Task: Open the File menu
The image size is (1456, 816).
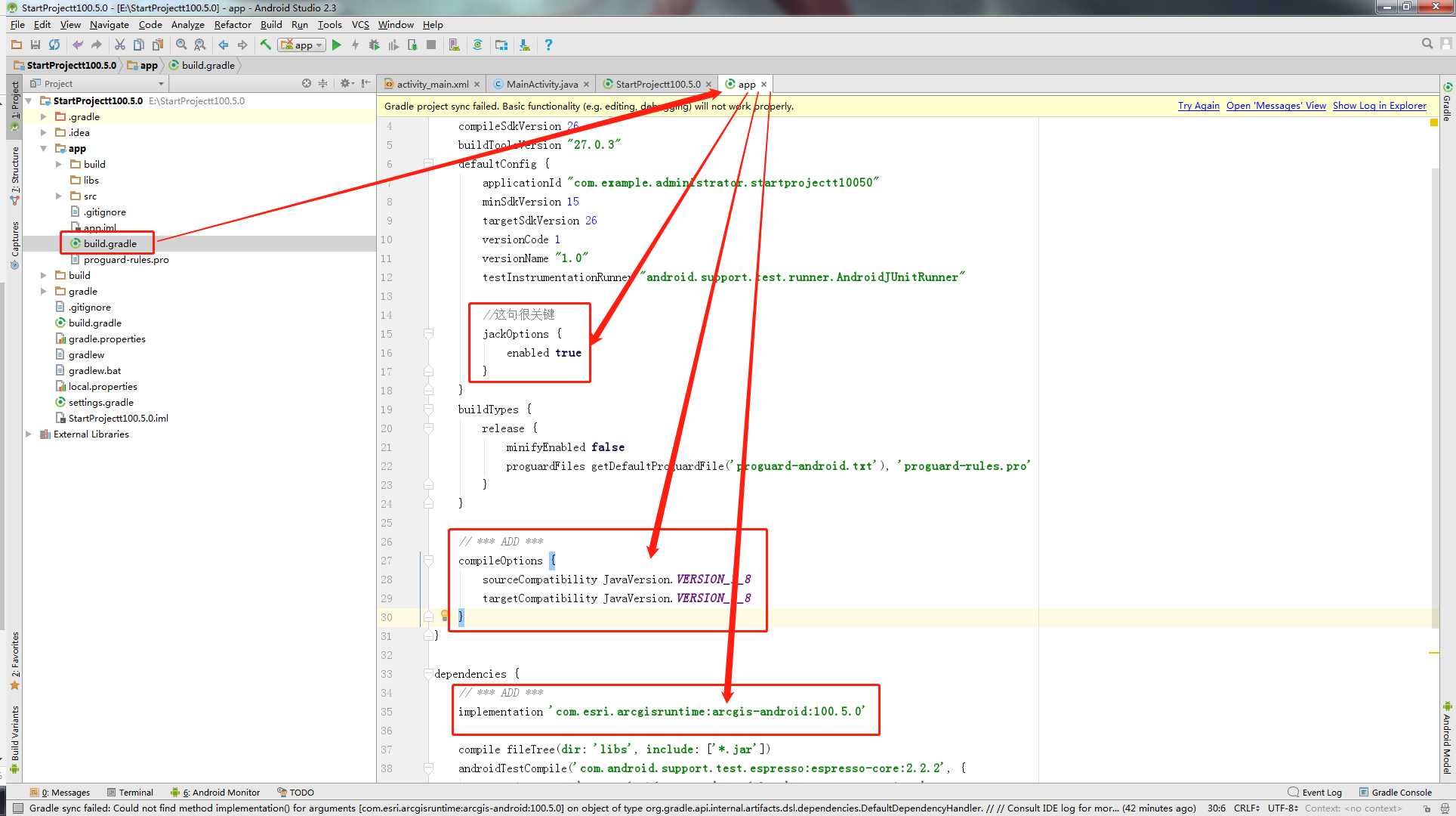Action: [x=17, y=24]
